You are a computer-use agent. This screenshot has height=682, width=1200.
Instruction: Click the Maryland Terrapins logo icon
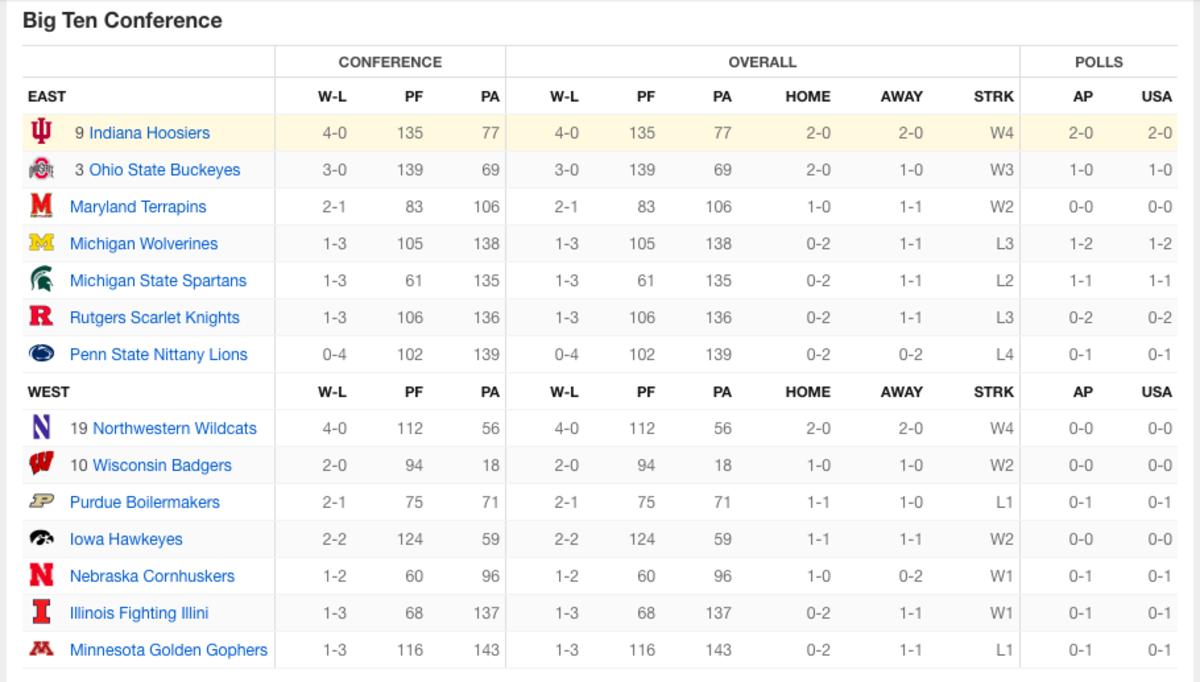41,206
